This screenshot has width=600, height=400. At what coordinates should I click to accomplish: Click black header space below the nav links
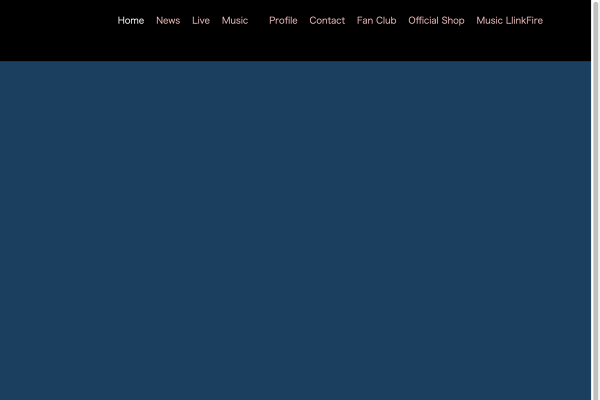click(300, 47)
